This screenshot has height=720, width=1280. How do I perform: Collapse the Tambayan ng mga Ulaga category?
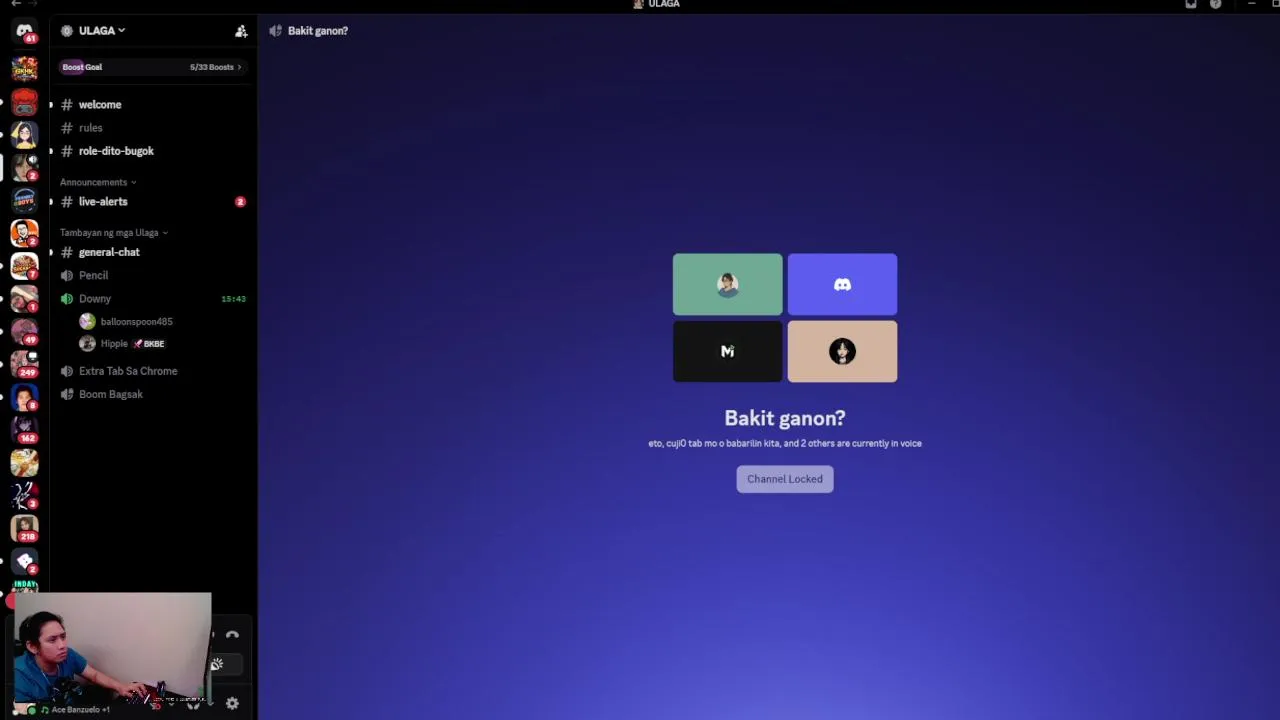(x=113, y=233)
